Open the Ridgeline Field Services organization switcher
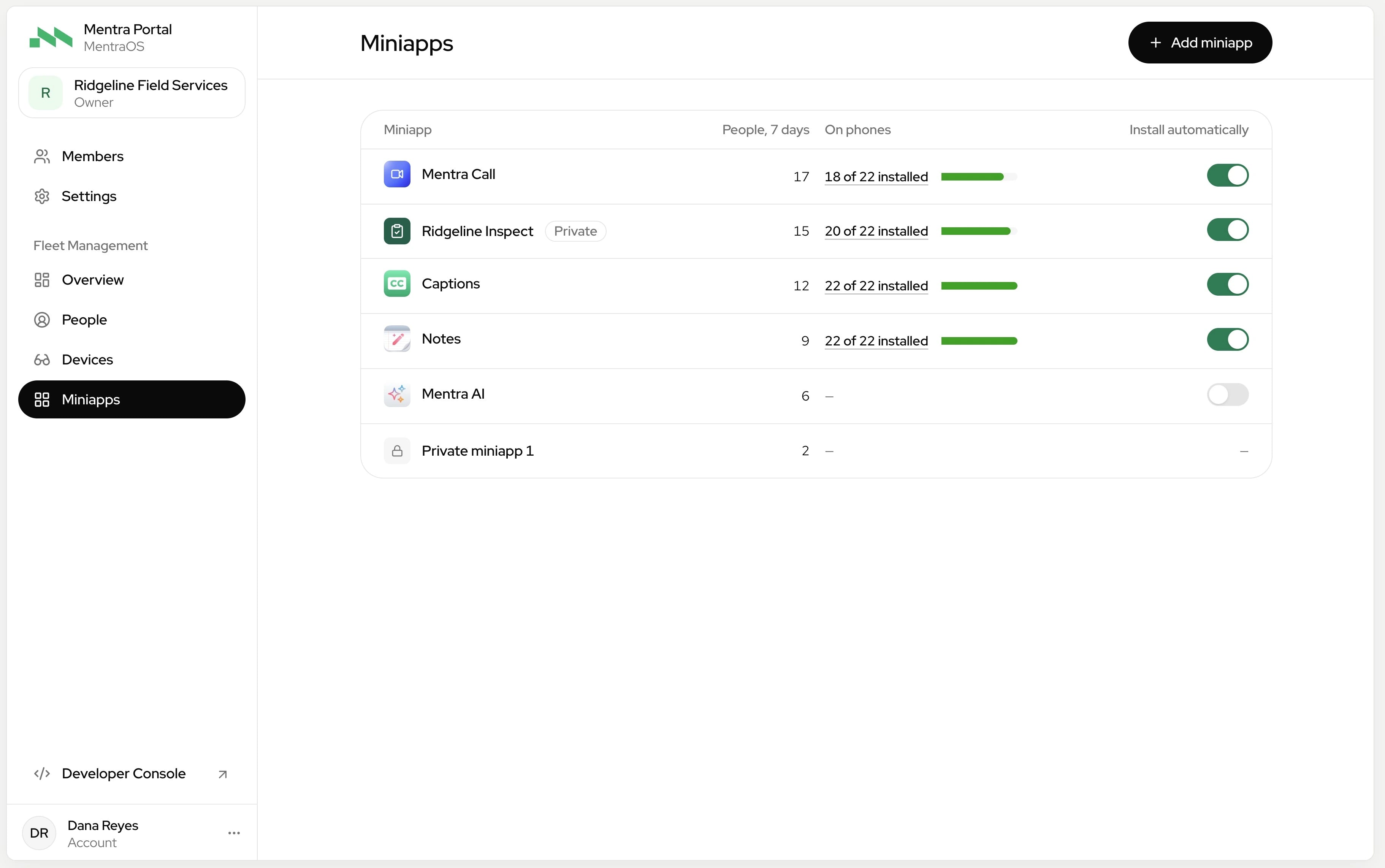This screenshot has width=1385, height=868. [132, 93]
